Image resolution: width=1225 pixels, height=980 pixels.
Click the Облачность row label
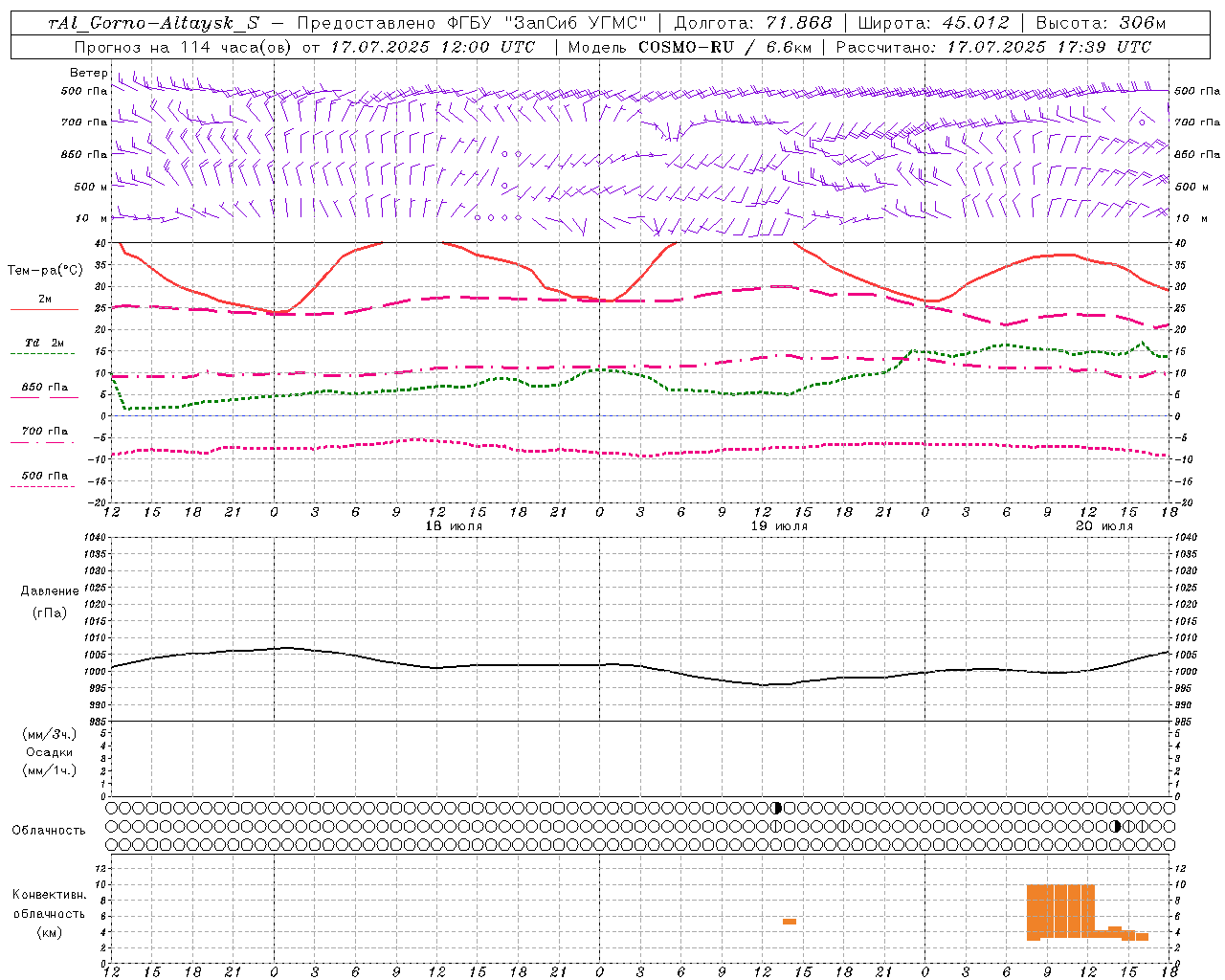pyautogui.click(x=49, y=831)
